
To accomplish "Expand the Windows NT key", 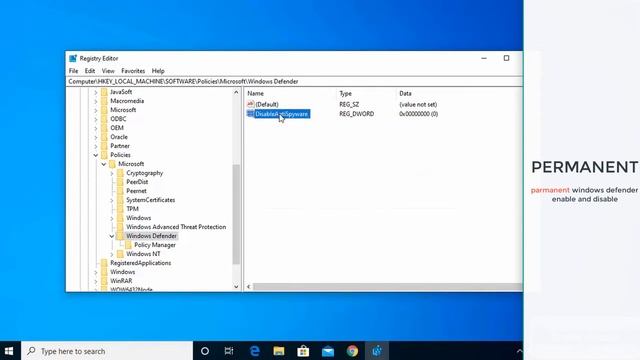I will point(111,254).
